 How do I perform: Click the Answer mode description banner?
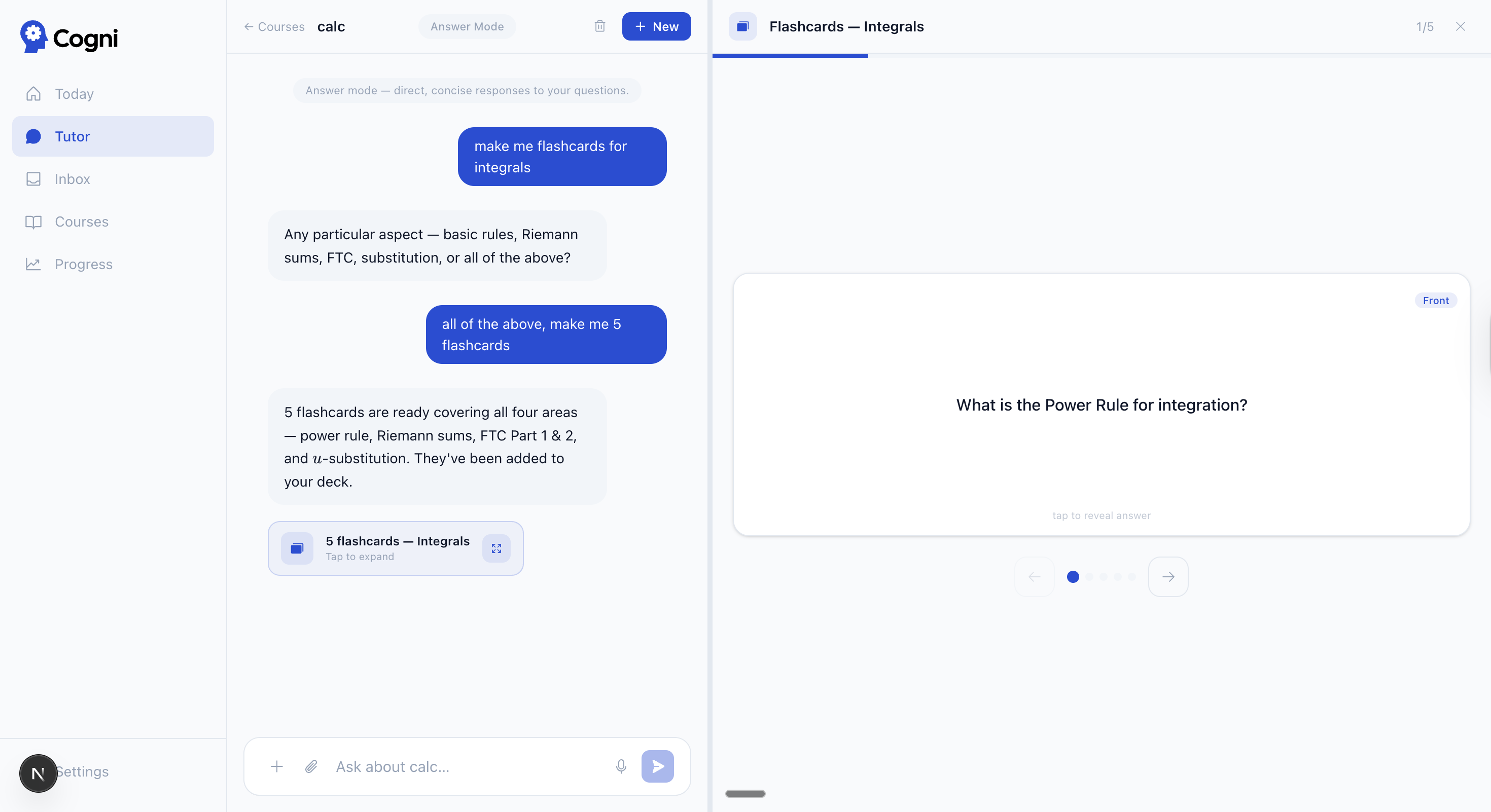pos(467,90)
